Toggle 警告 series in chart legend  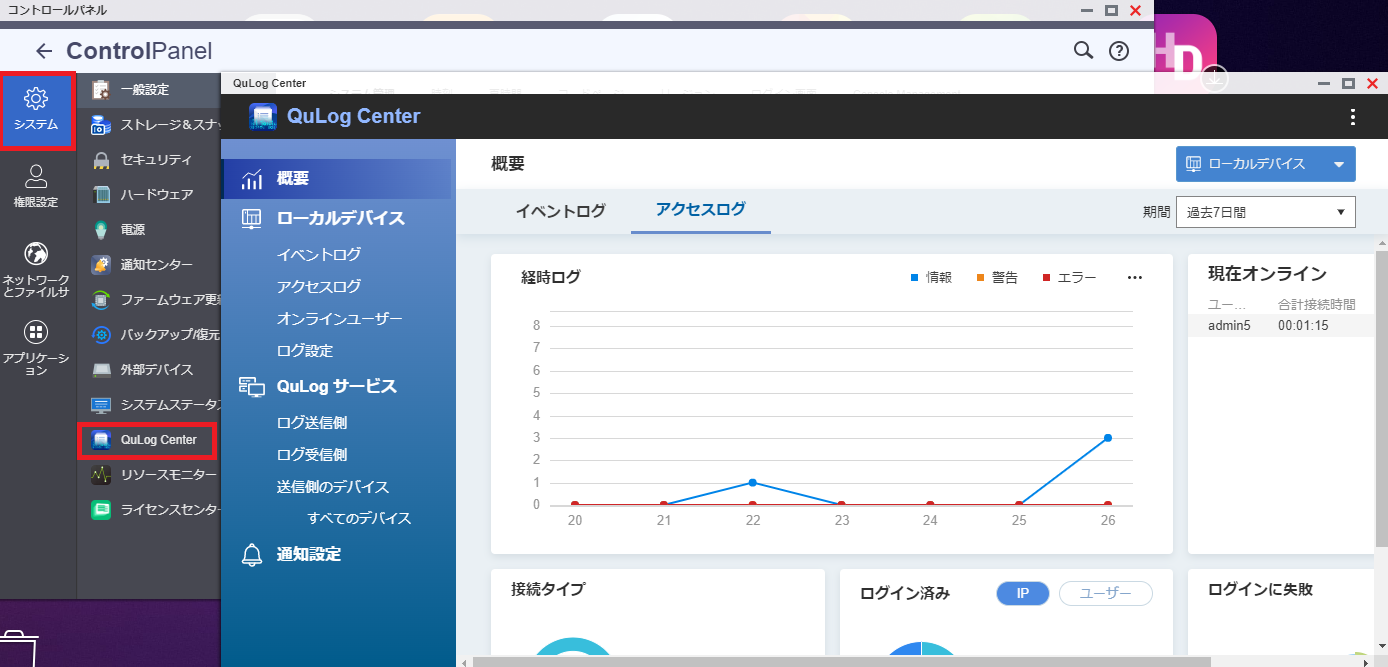tap(997, 278)
